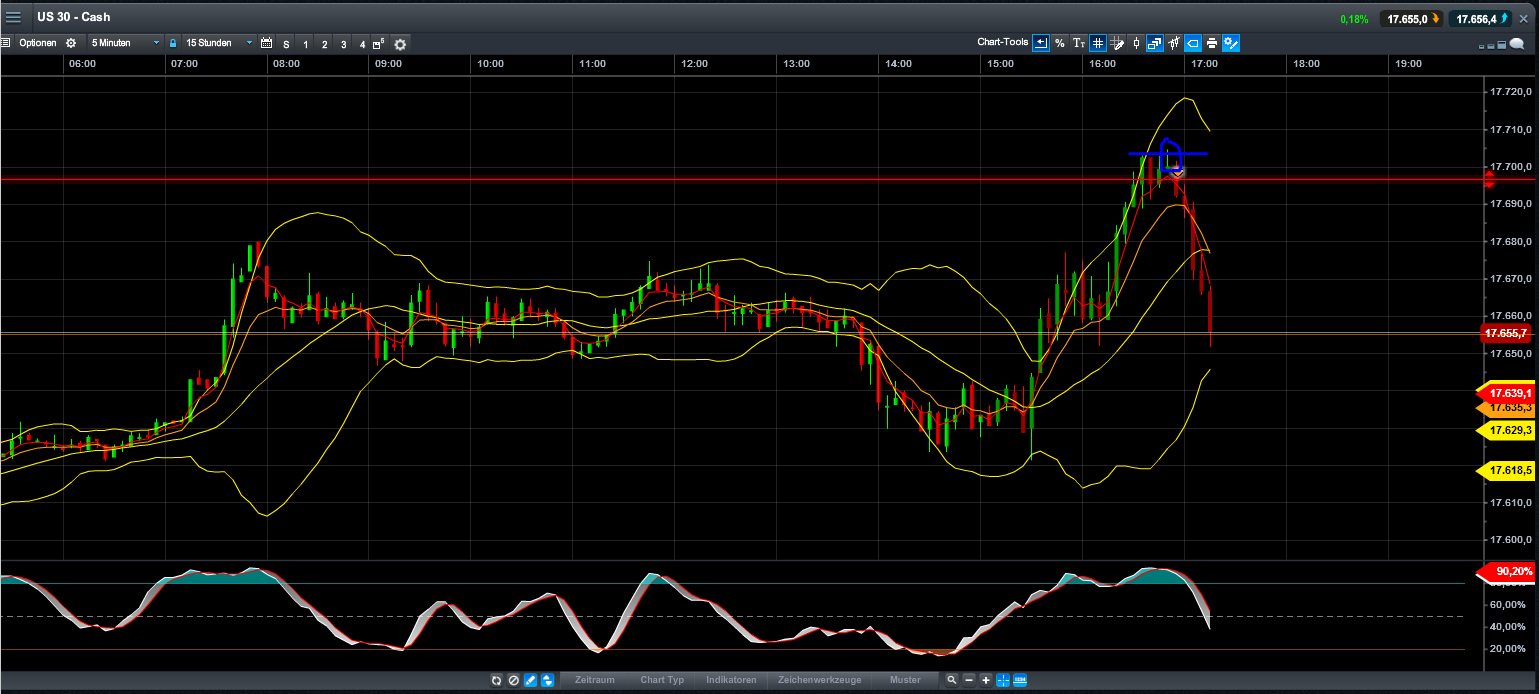Open the template settings gear
Image resolution: width=1539 pixels, height=694 pixels.
coord(400,44)
